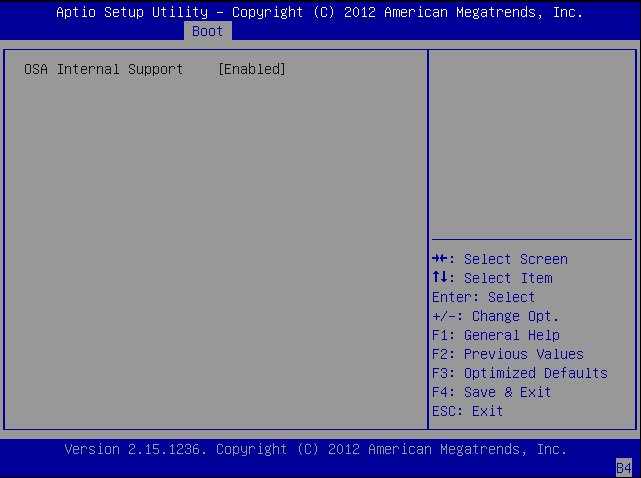Click the B4 code indicator

(624, 468)
